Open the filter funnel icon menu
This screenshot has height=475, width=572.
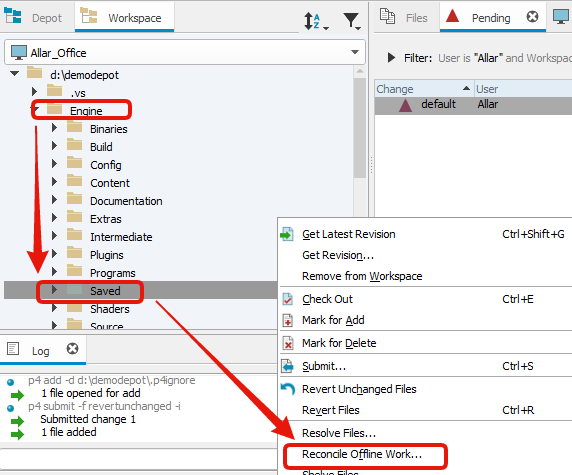tap(352, 21)
